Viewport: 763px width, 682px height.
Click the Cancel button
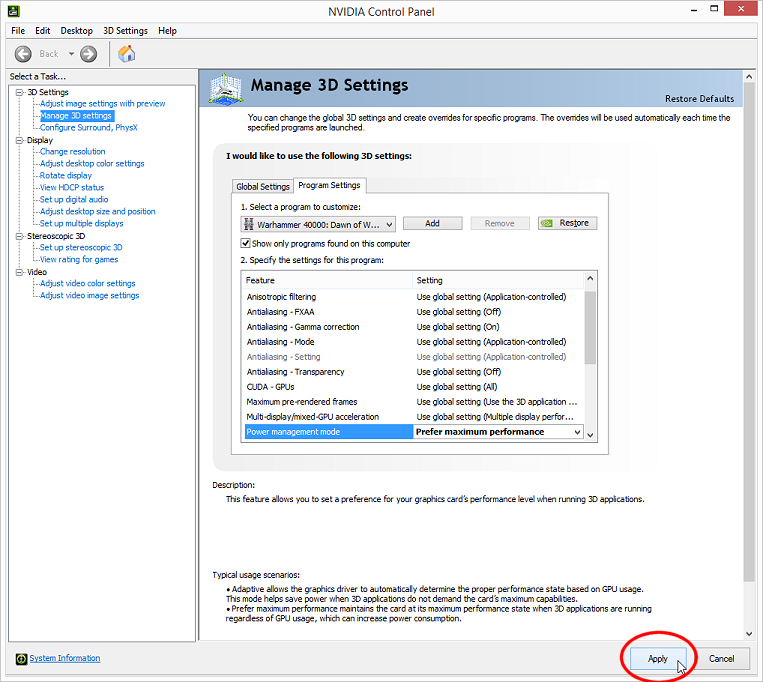coord(721,659)
